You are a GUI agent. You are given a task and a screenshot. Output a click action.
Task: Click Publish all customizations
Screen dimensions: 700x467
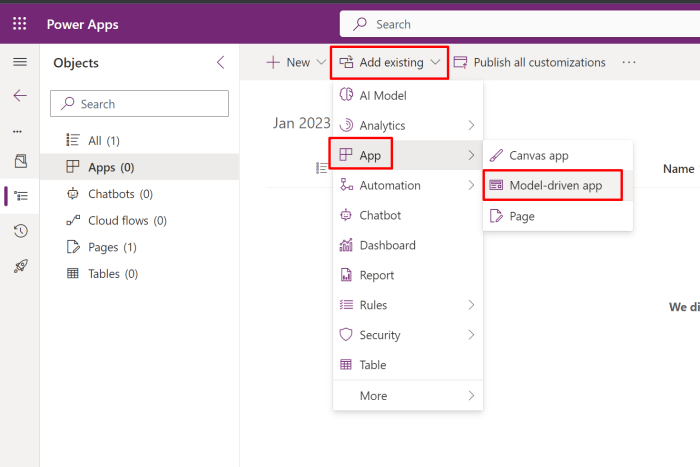click(x=529, y=63)
